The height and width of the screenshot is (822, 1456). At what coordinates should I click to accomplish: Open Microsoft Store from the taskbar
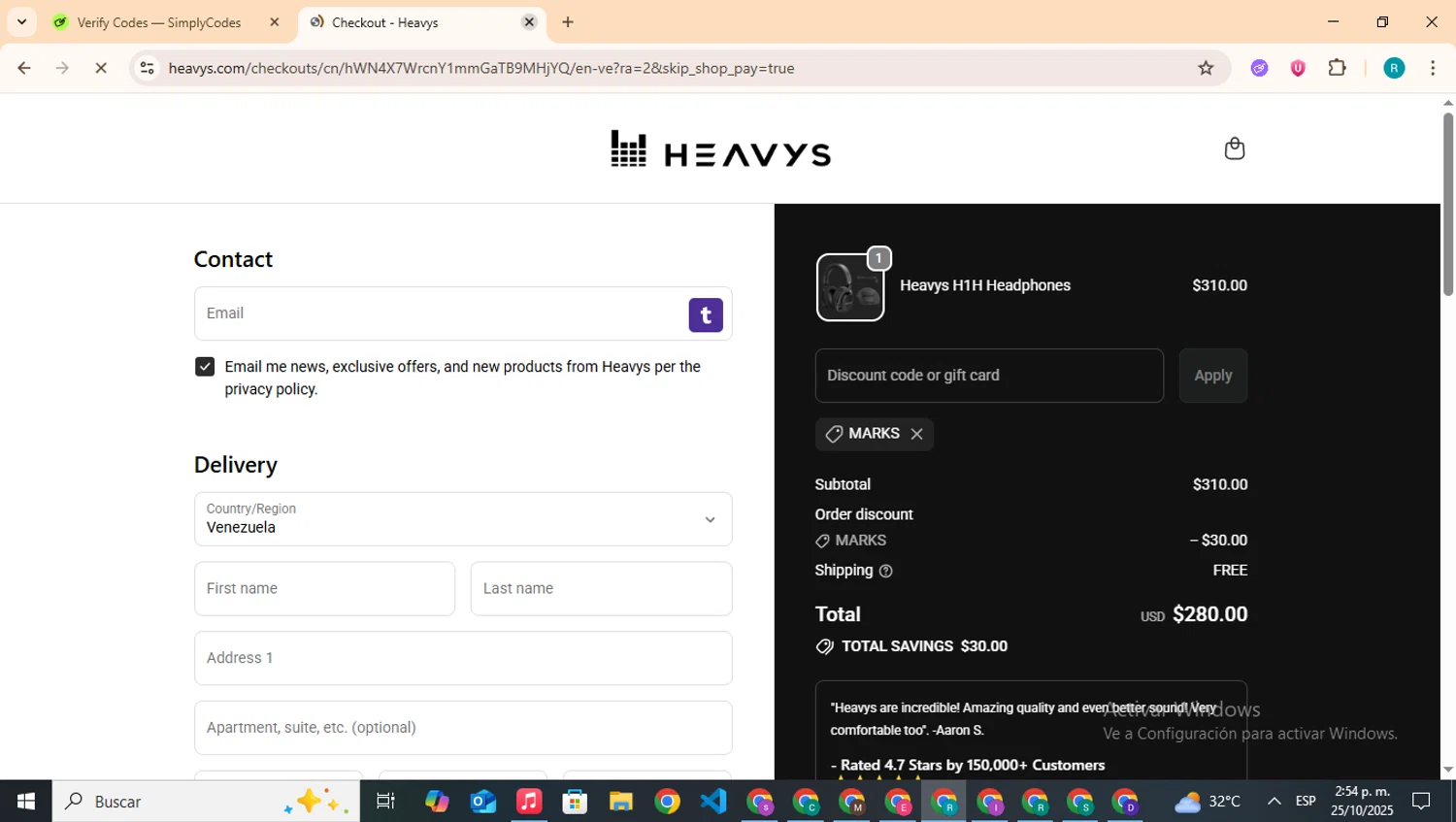tap(575, 801)
